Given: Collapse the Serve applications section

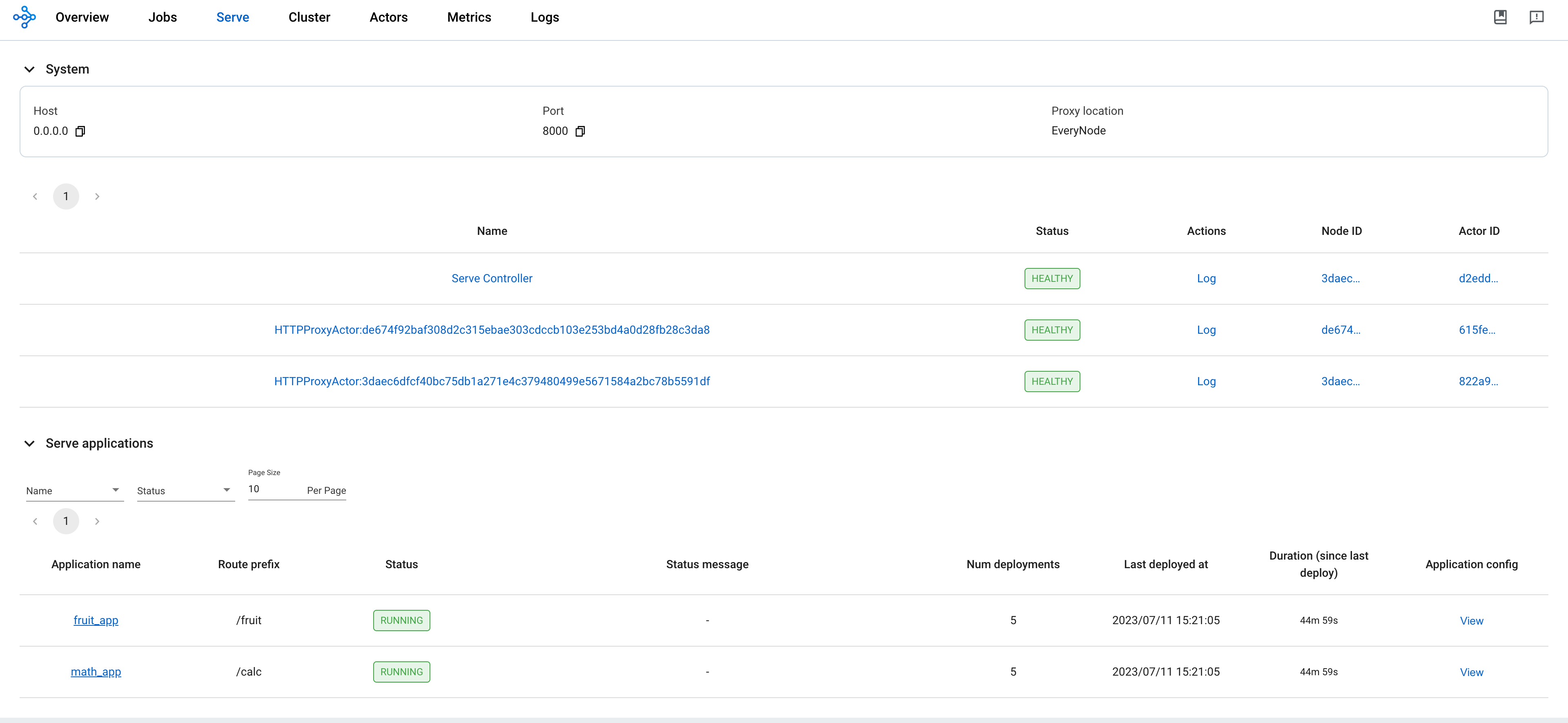Looking at the screenshot, I should [x=29, y=443].
